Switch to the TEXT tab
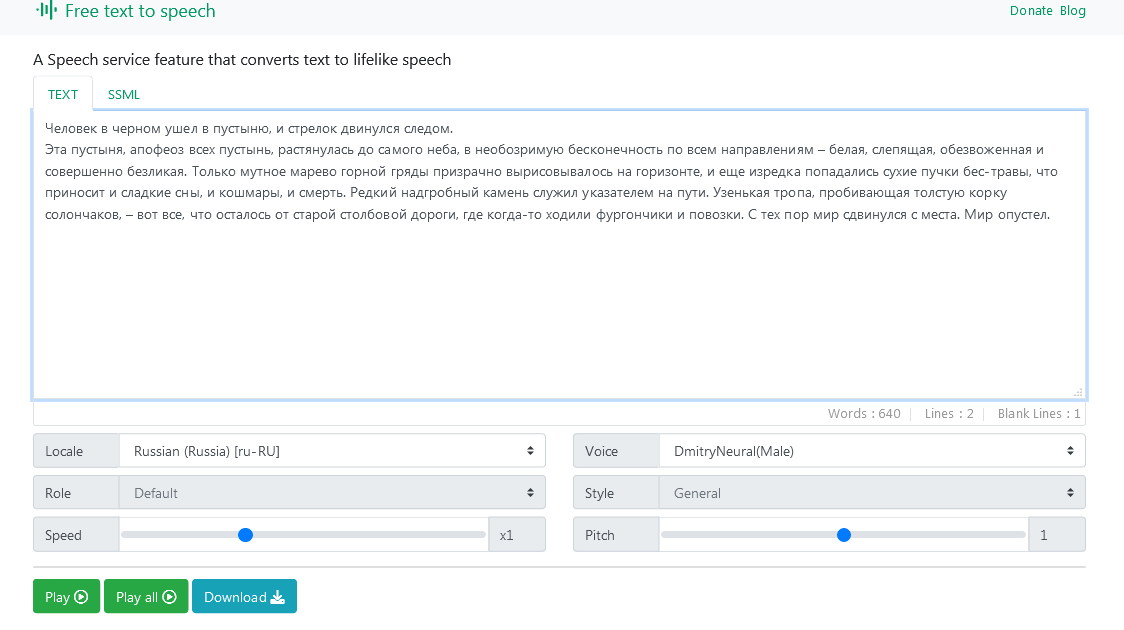This screenshot has height=630, width=1124. click(63, 95)
